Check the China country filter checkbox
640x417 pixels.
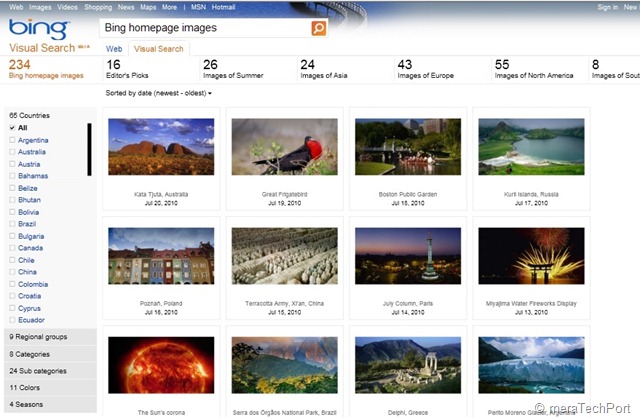point(12,272)
